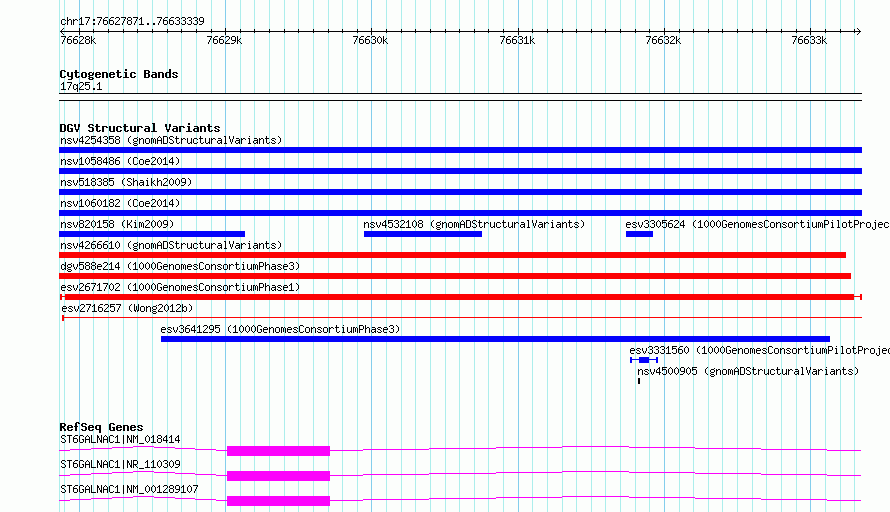Click the ST6GALNAC1|NM_001289107 exon block
890x512 pixels.
click(x=278, y=501)
